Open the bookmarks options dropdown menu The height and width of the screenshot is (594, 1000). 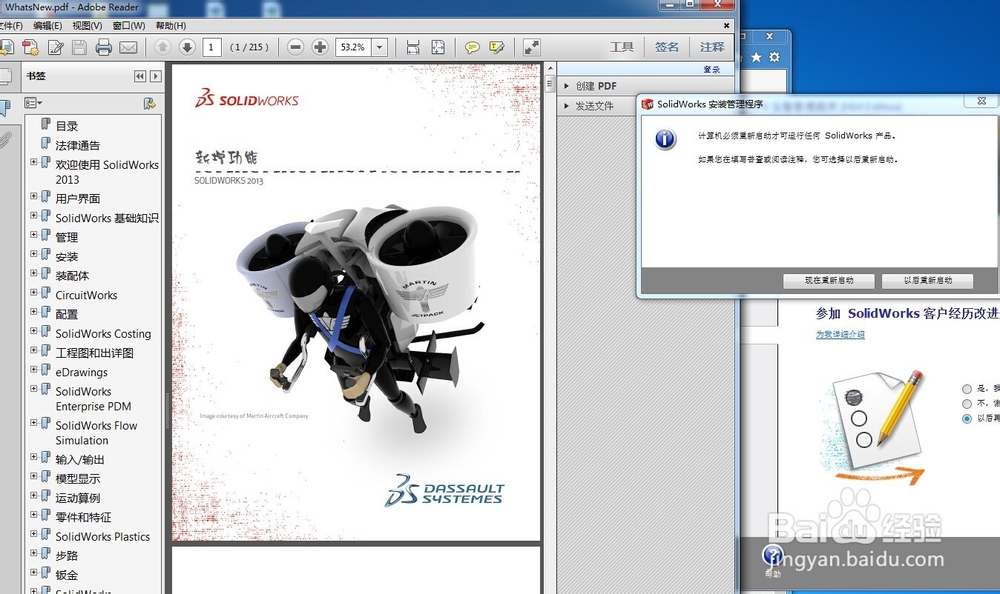pyautogui.click(x=33, y=103)
